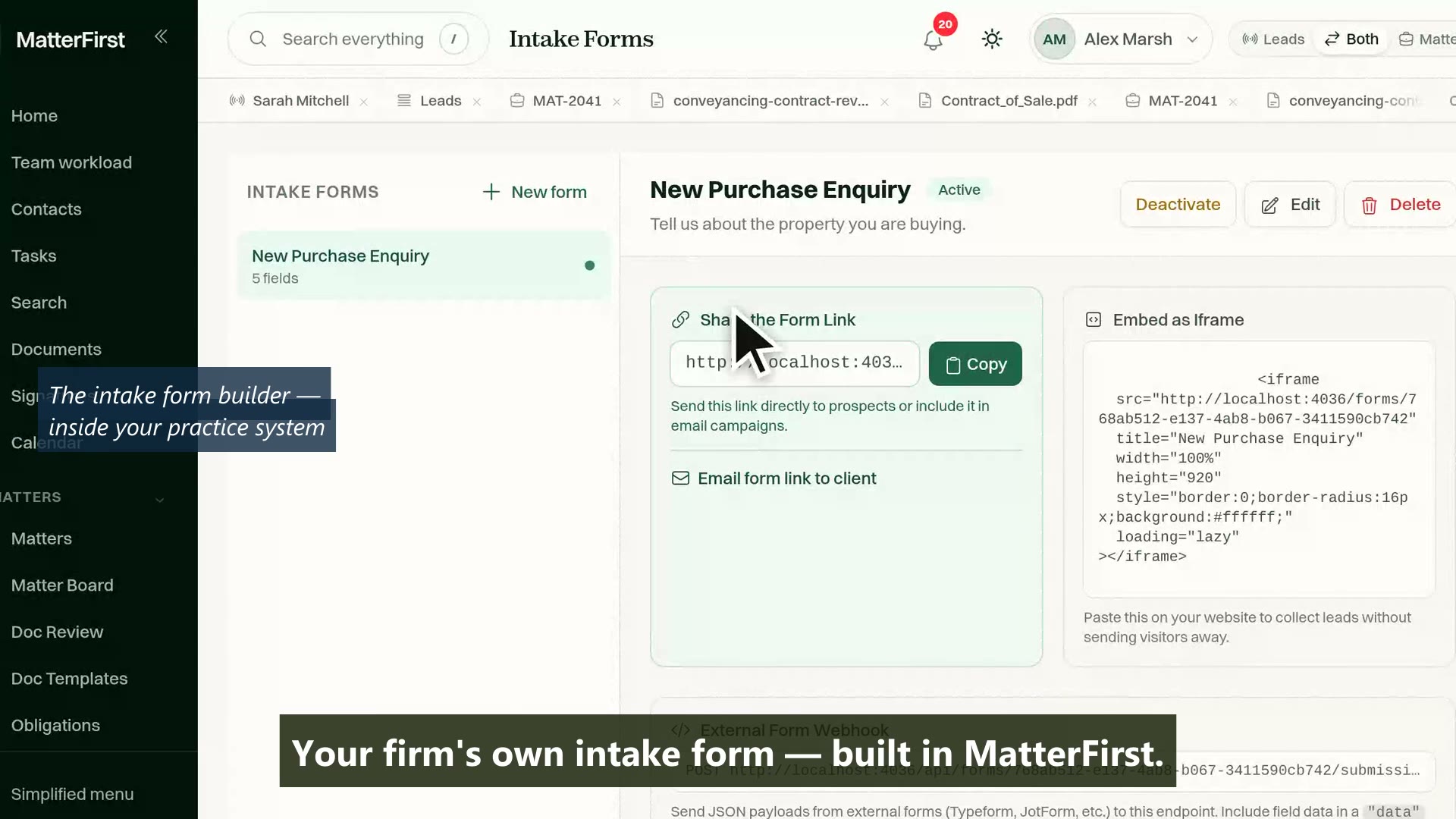The height and width of the screenshot is (819, 1456).
Task: Click the MatterFirst logo
Action: click(71, 39)
